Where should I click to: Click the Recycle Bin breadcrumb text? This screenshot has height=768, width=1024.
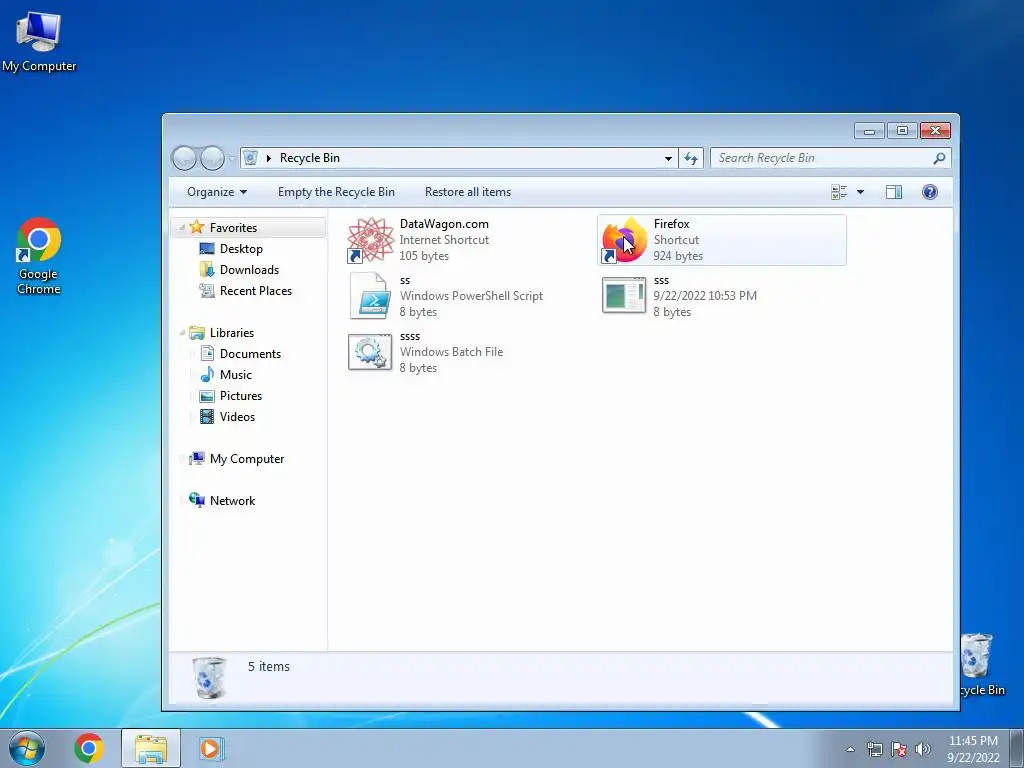coord(310,158)
